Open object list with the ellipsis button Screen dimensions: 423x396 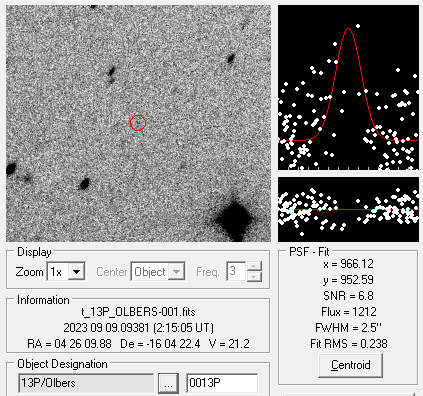pyautogui.click(x=168, y=383)
